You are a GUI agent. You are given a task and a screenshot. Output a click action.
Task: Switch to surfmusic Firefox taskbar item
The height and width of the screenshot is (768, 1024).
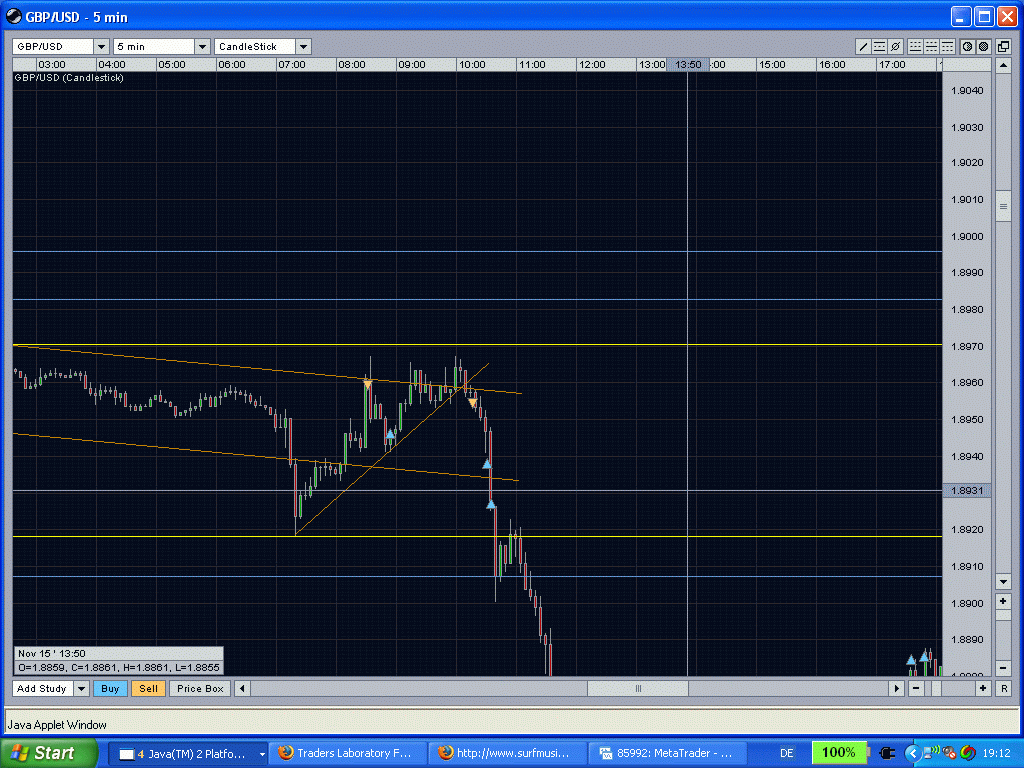click(507, 754)
